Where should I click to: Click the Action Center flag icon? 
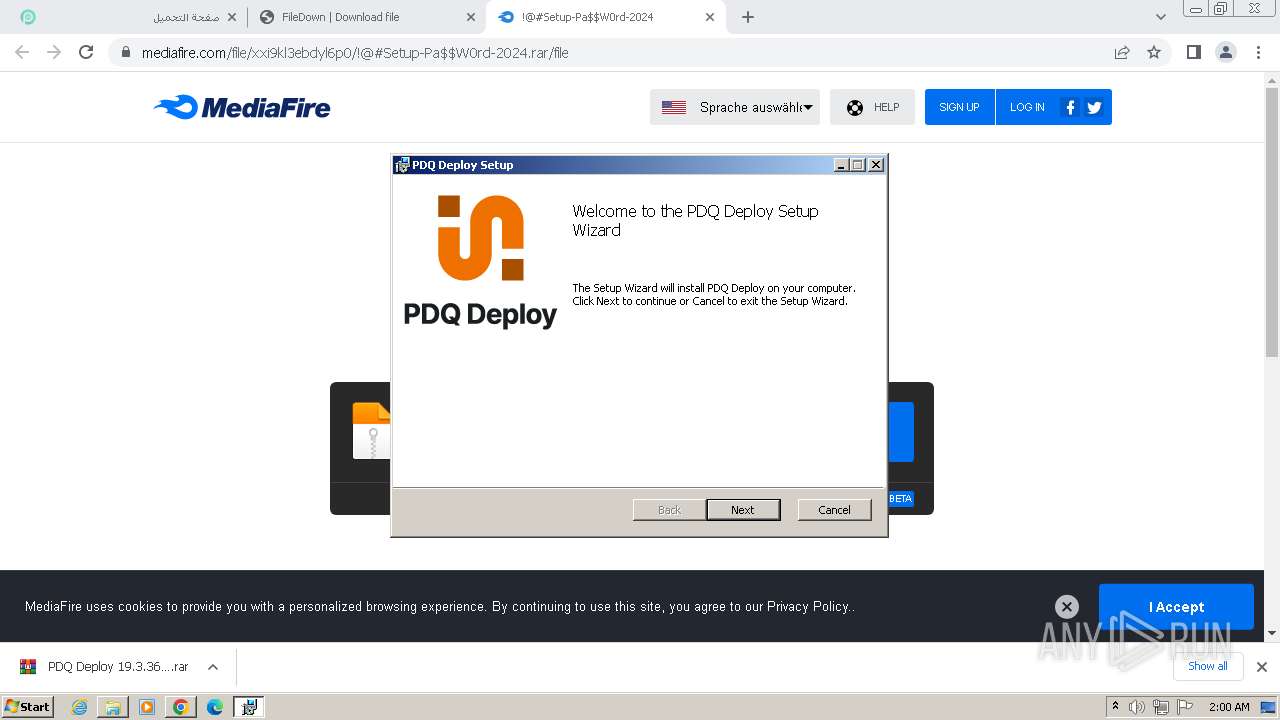[x=1184, y=707]
